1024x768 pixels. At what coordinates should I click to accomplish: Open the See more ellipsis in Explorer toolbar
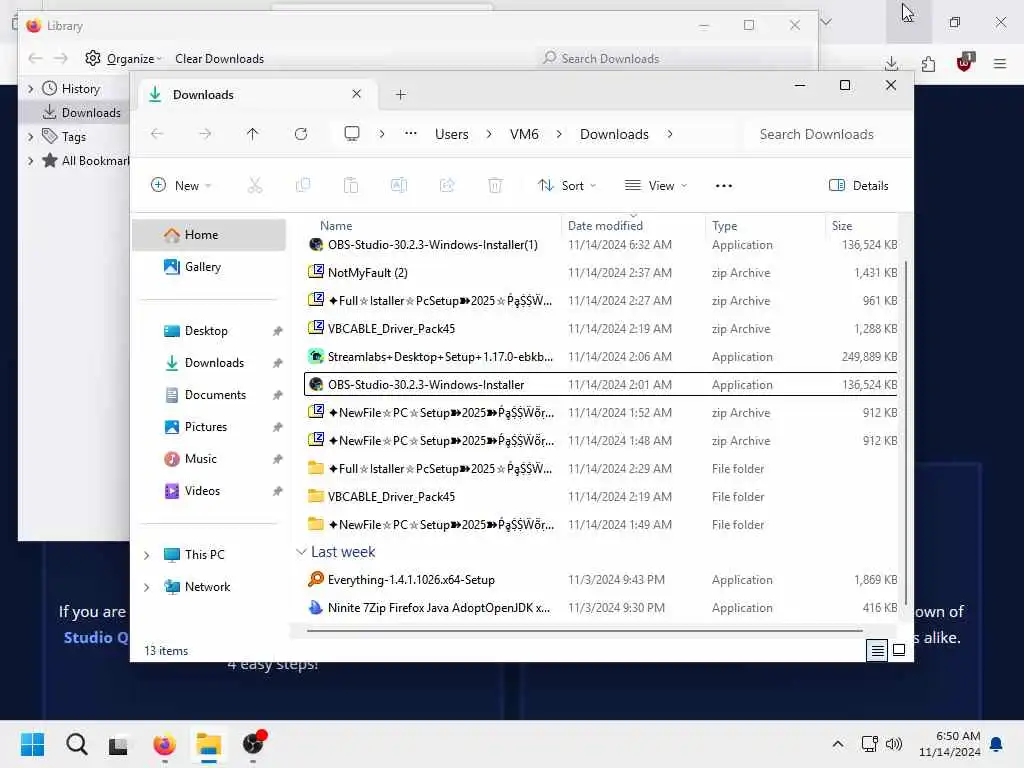724,185
